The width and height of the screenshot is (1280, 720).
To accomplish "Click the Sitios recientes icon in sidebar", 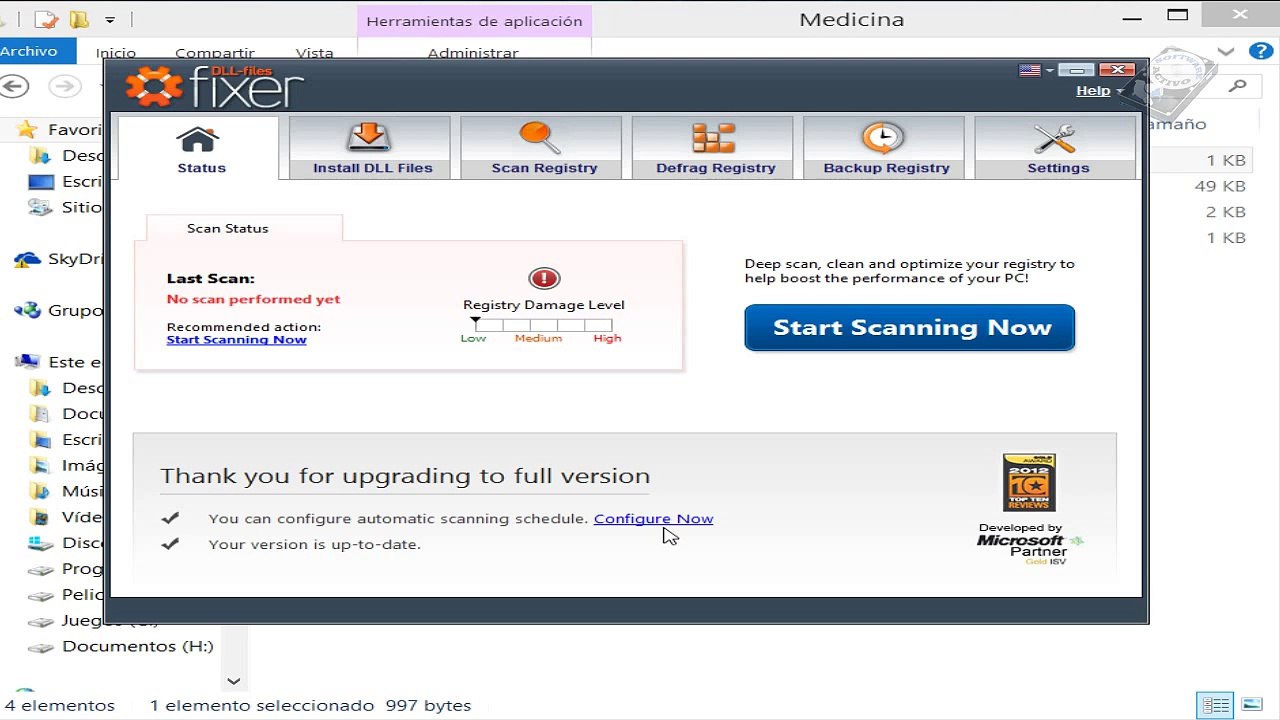I will 40,207.
